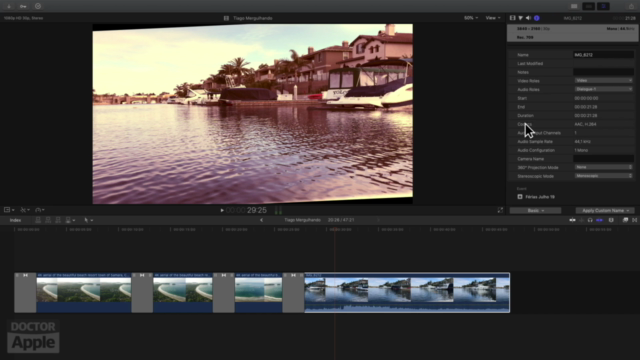Toggle audio skimming in the timeline
The height and width of the screenshot is (360, 640).
pyautogui.click(x=582, y=220)
